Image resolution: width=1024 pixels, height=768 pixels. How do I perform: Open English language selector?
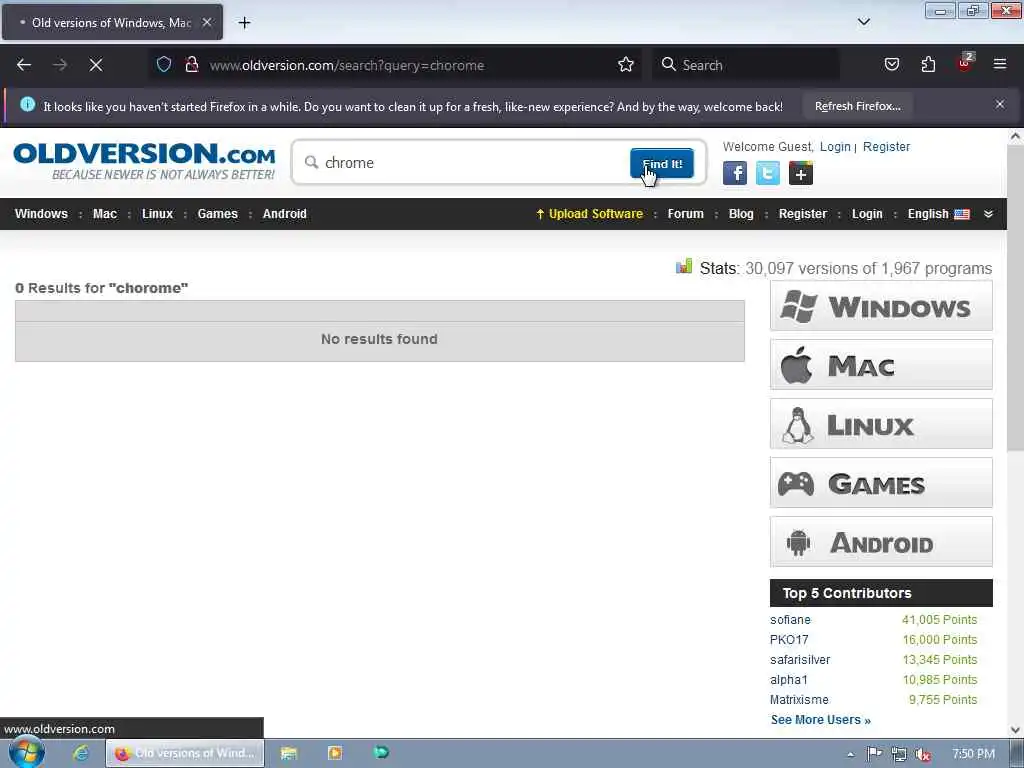pyautogui.click(x=938, y=214)
